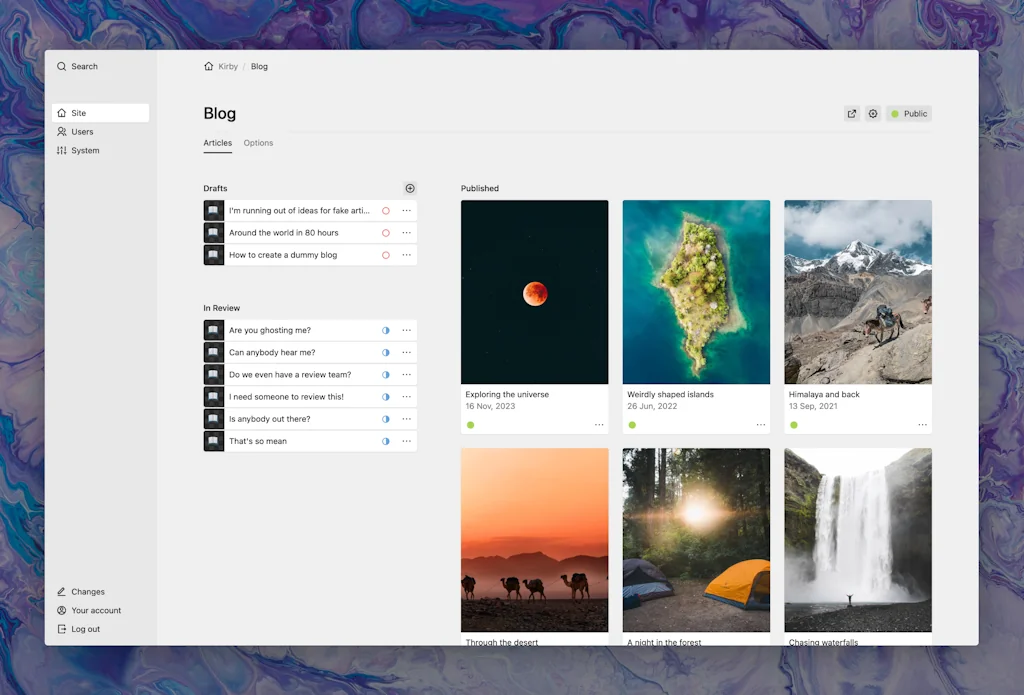Toggle the Public status button
Viewport: 1024px width, 695px height.
pyautogui.click(x=909, y=114)
